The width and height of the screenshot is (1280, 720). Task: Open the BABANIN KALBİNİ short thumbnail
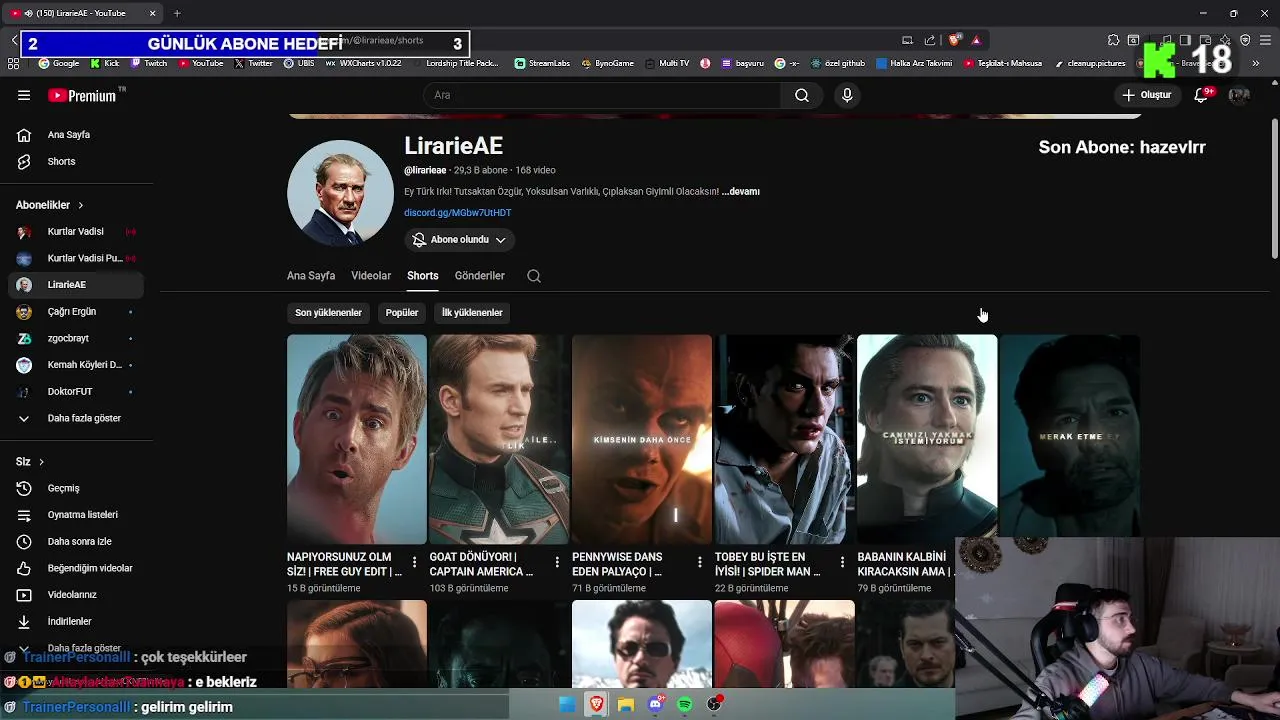coord(927,439)
